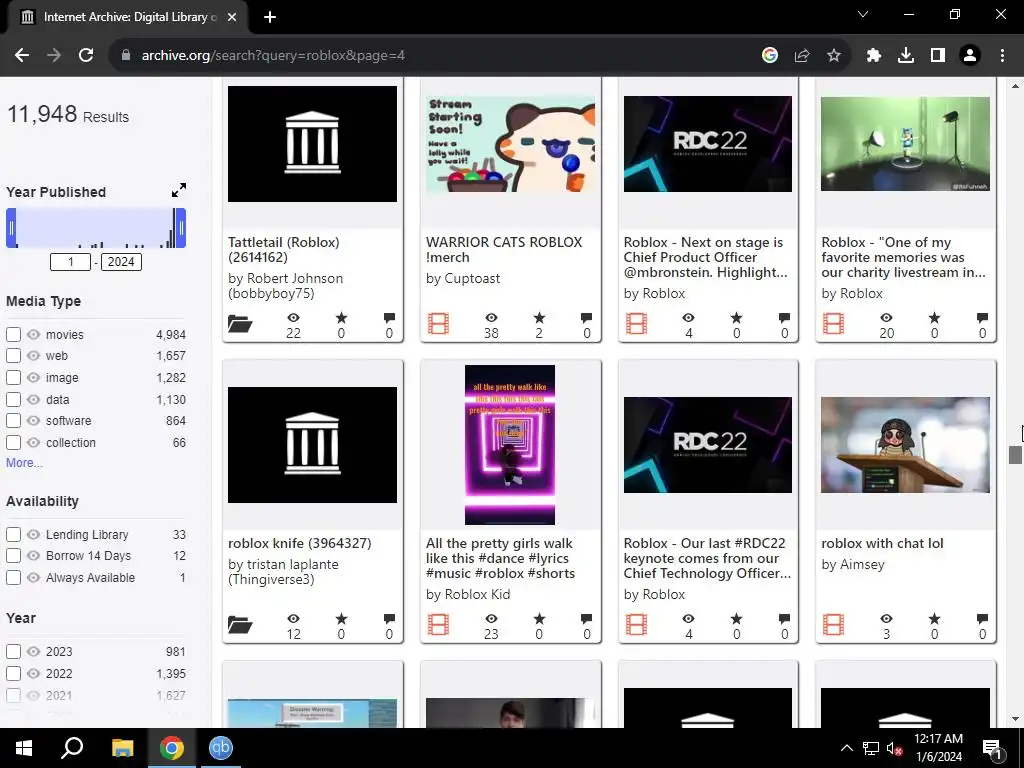Click the movie icon on WARRIOR CATS ROBLOX card
This screenshot has width=1024, height=768.
click(x=438, y=324)
